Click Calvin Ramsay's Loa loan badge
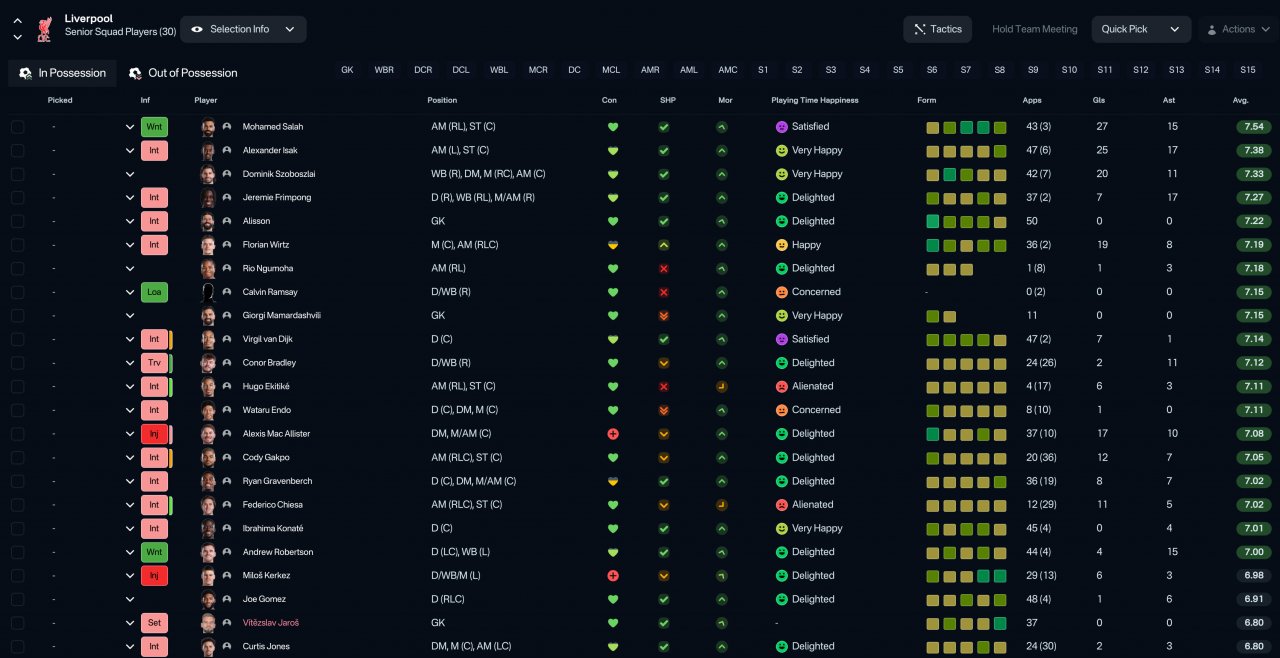Screen dimensions: 1280x658 click(154, 292)
